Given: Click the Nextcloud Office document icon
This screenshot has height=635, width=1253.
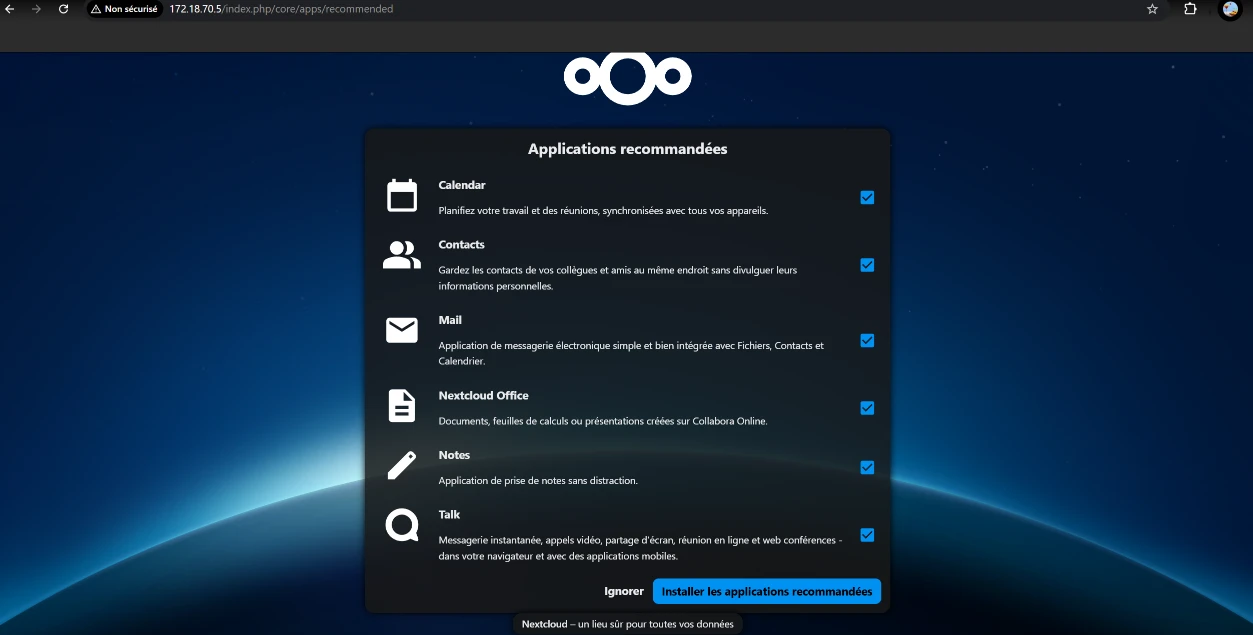Looking at the screenshot, I should (x=402, y=406).
